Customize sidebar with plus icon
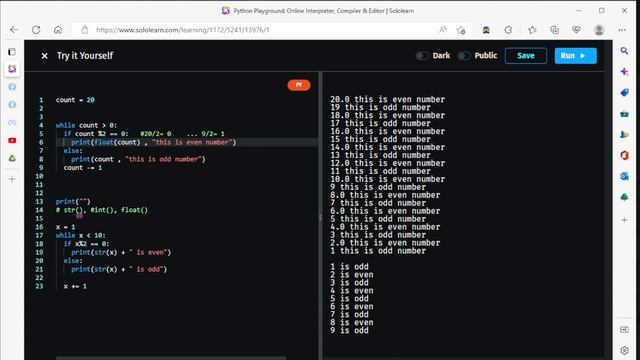The width and height of the screenshot is (640, 360). pyautogui.click(x=624, y=220)
